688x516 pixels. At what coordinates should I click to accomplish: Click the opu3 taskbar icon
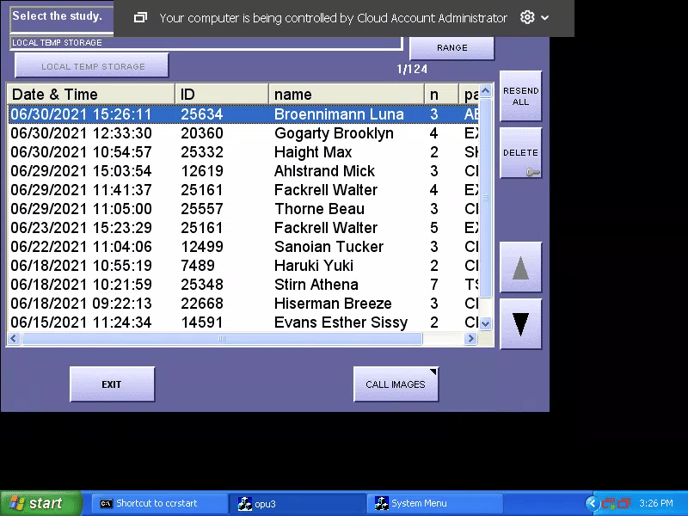[297, 504]
